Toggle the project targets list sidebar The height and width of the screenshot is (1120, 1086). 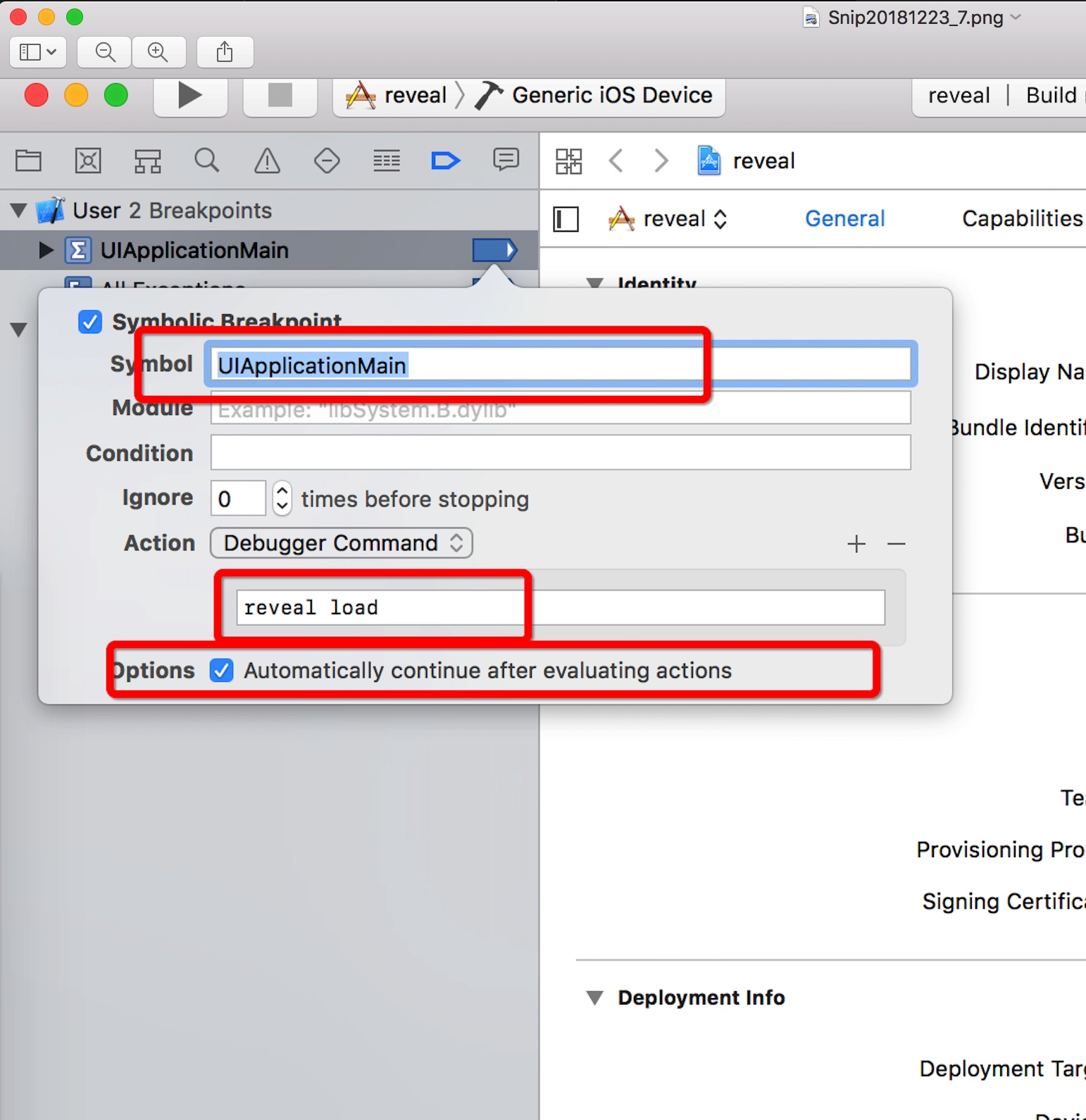566,219
